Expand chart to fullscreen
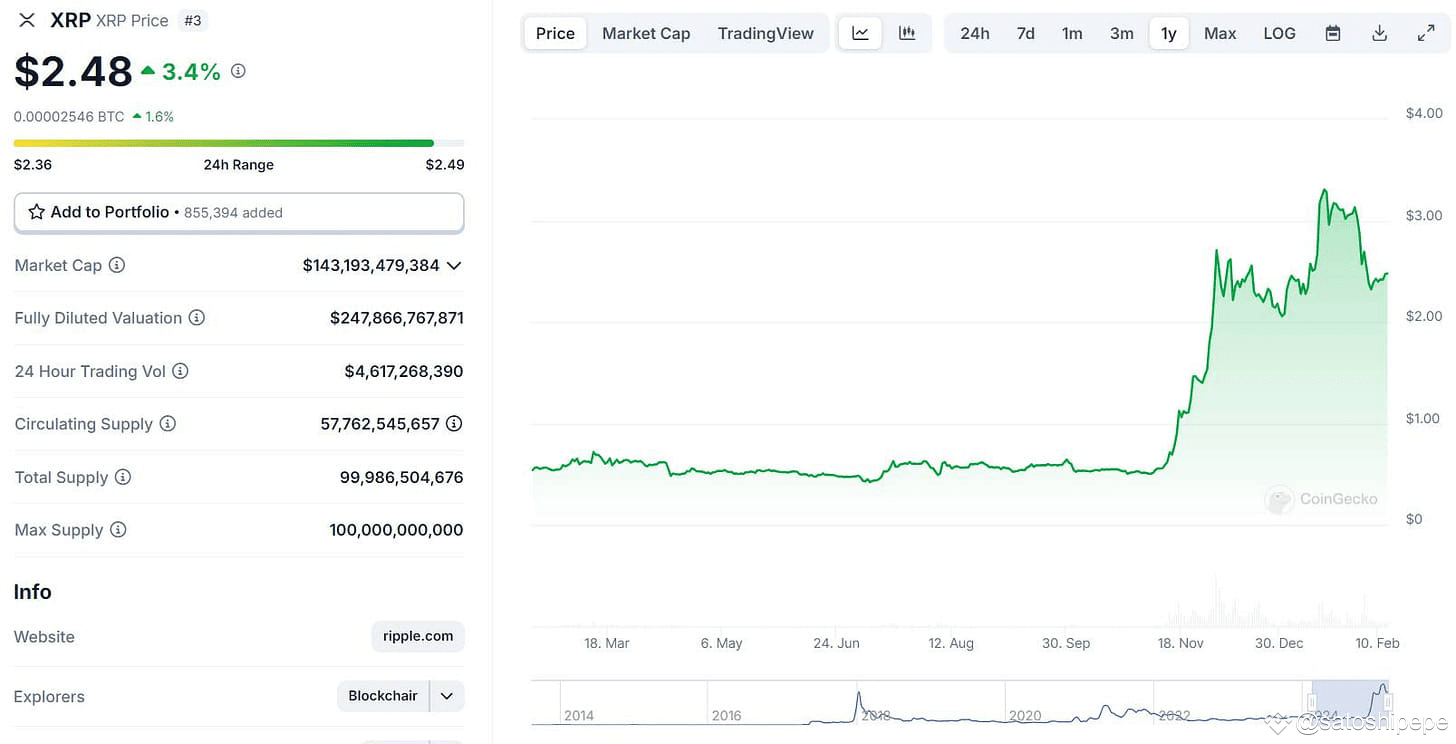 tap(1426, 33)
